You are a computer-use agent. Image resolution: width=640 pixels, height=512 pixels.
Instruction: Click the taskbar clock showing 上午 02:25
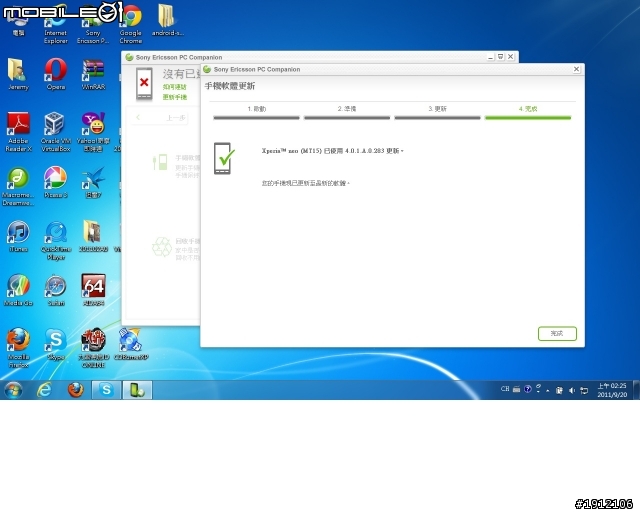pos(612,390)
